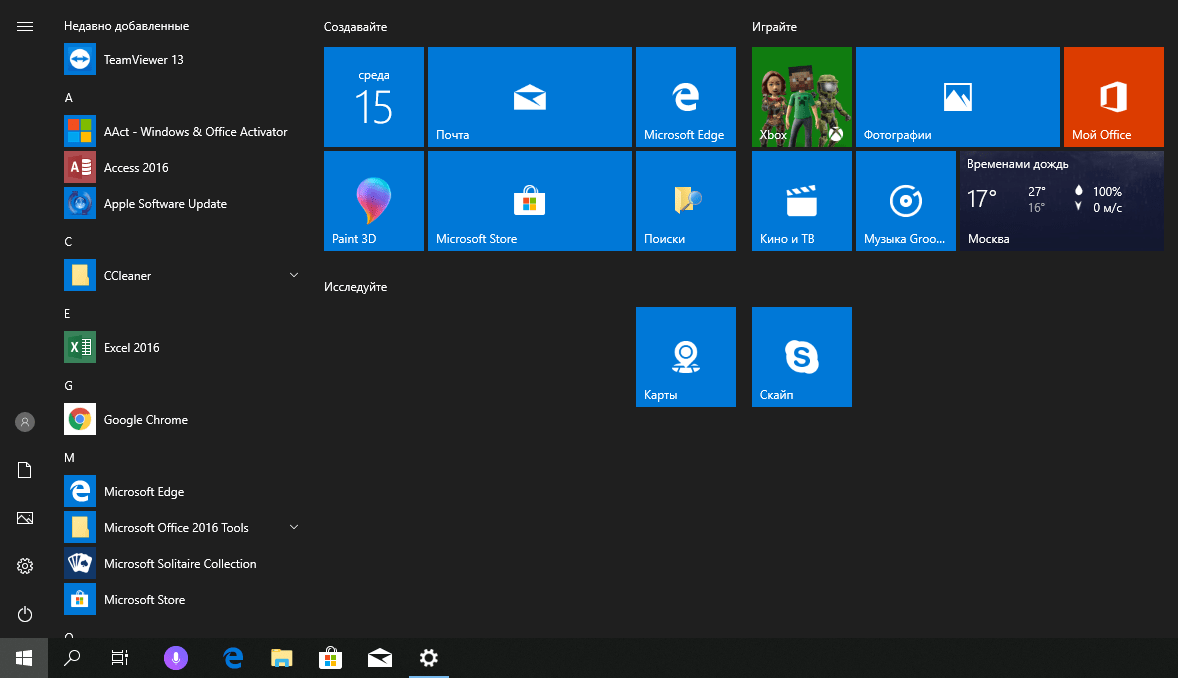Expand Microsoft Office 2016 Tools chevron
The image size is (1178, 678).
[294, 528]
